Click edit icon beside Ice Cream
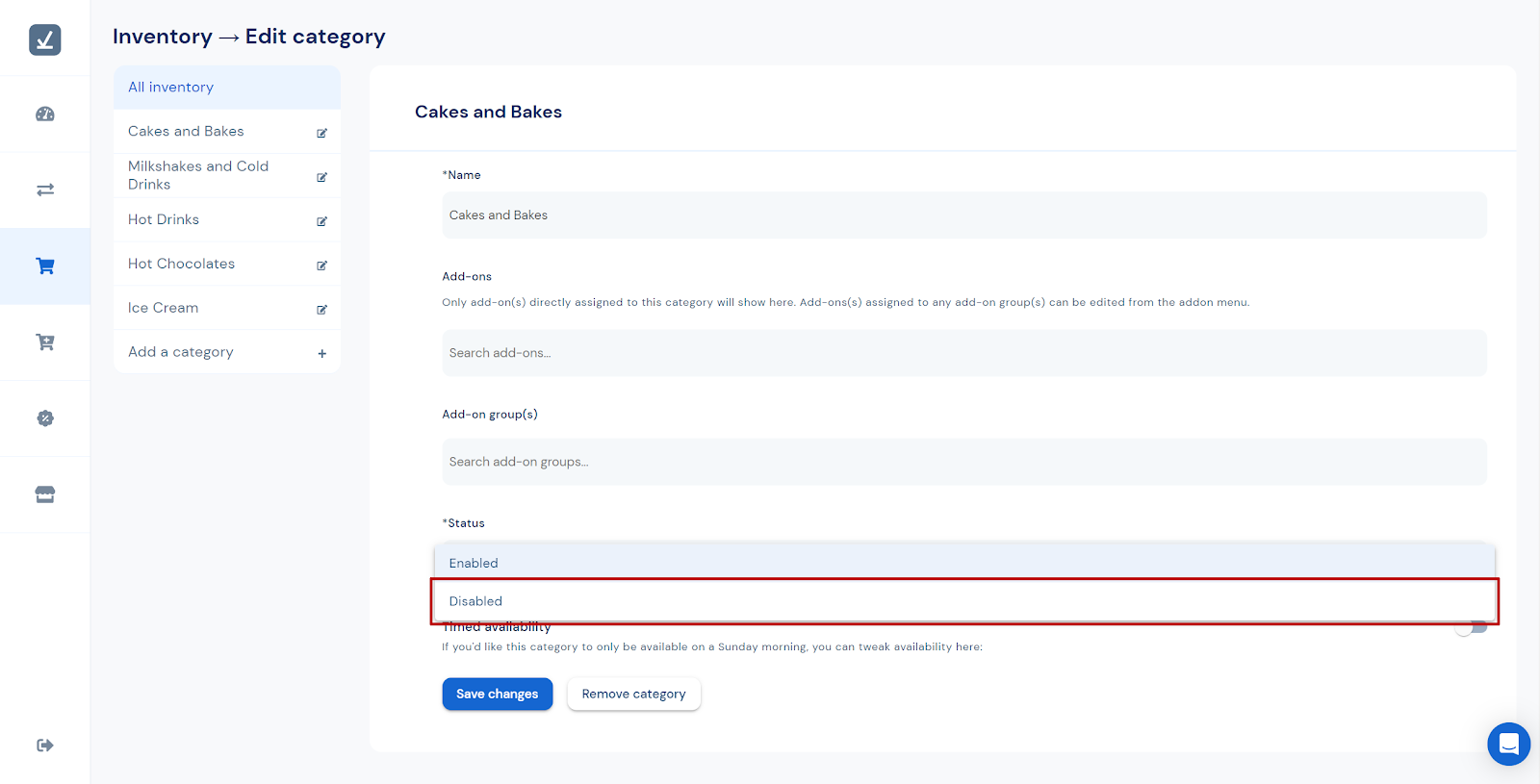 (321, 310)
